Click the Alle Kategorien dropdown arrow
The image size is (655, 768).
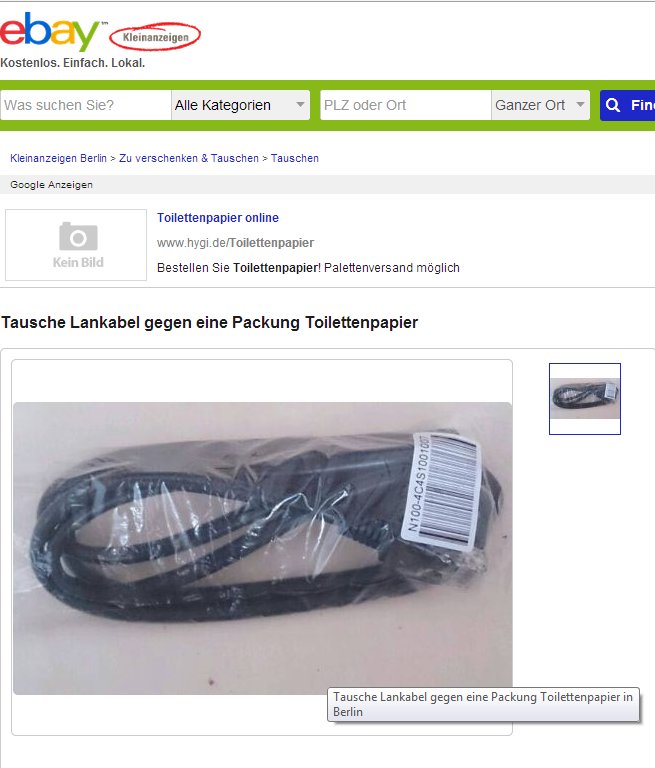[300, 104]
